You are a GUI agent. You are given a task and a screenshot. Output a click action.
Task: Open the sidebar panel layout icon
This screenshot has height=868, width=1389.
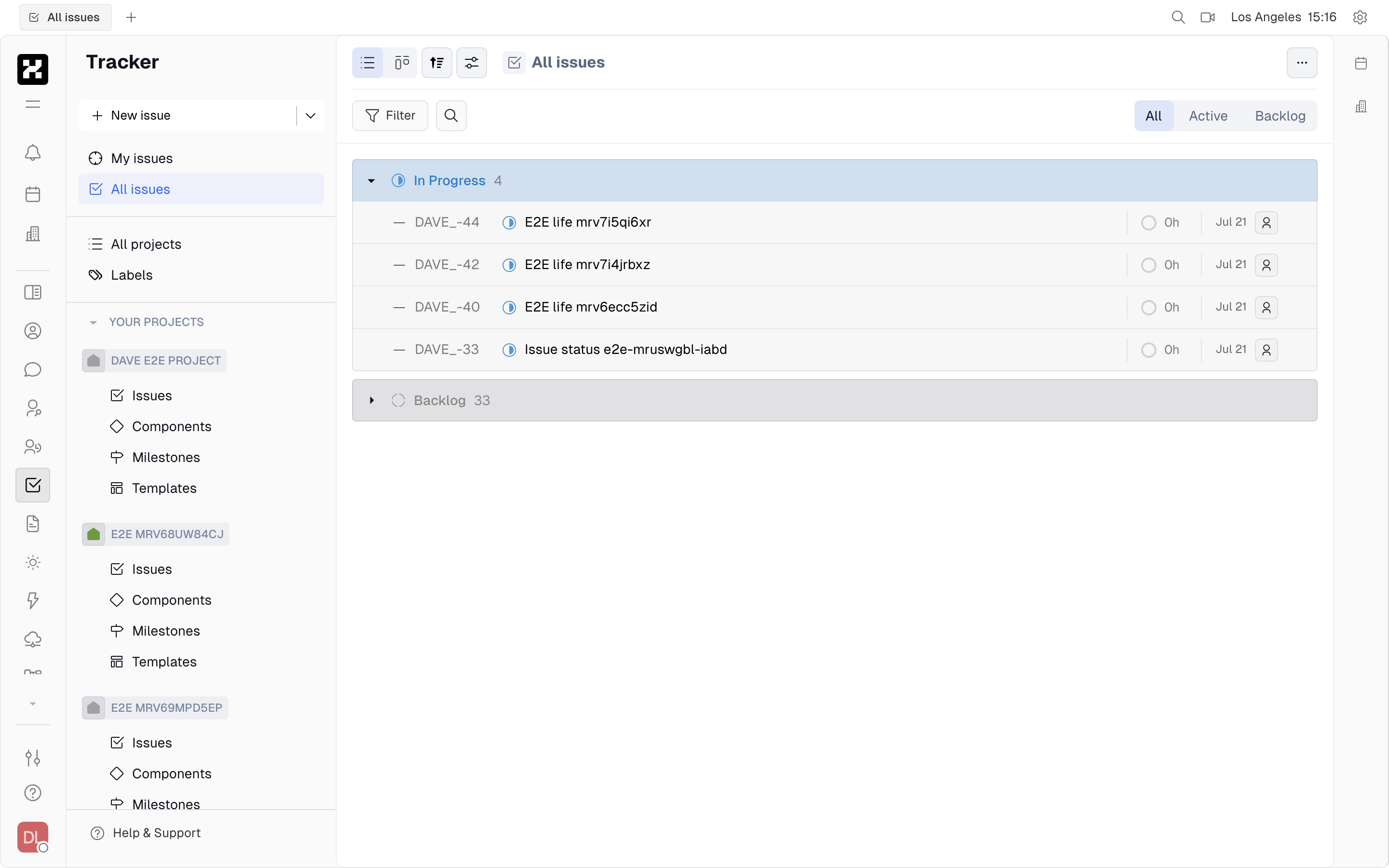pos(33,292)
